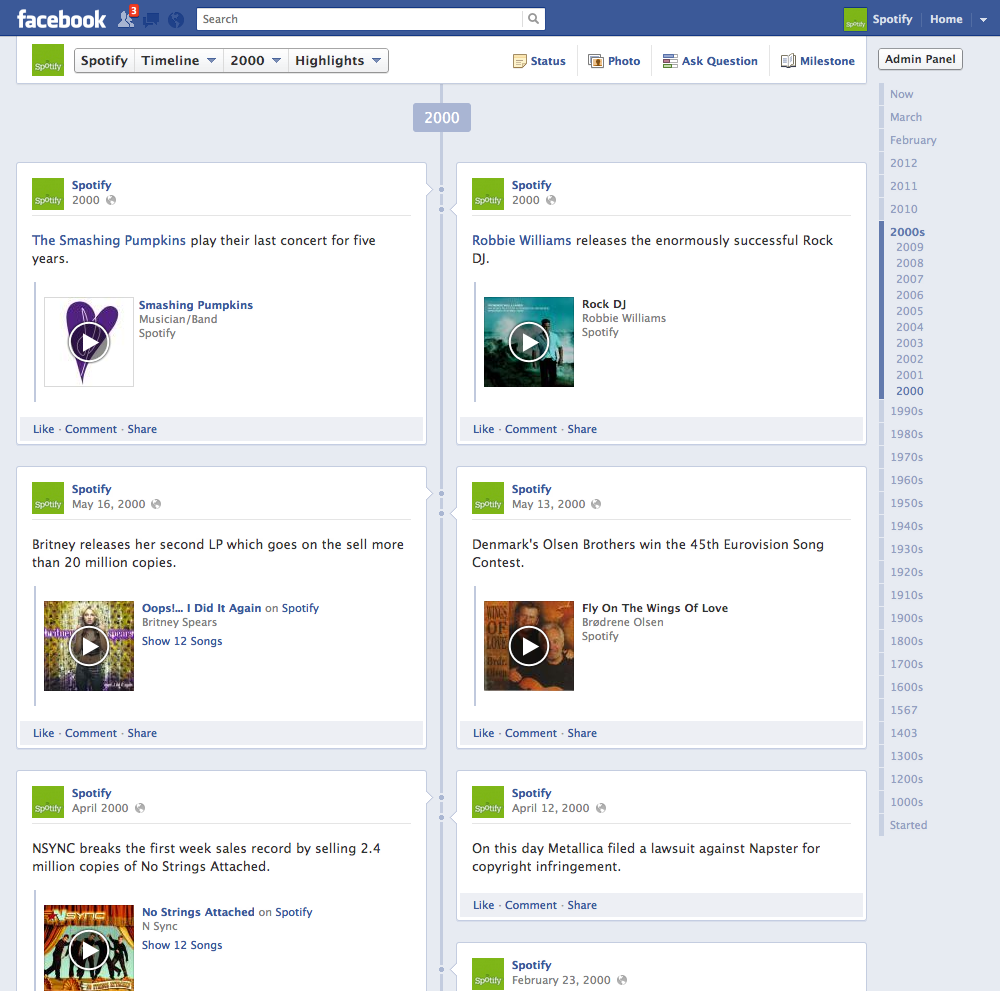Go to Home in top bar
The image size is (1000, 991).
pos(946,19)
